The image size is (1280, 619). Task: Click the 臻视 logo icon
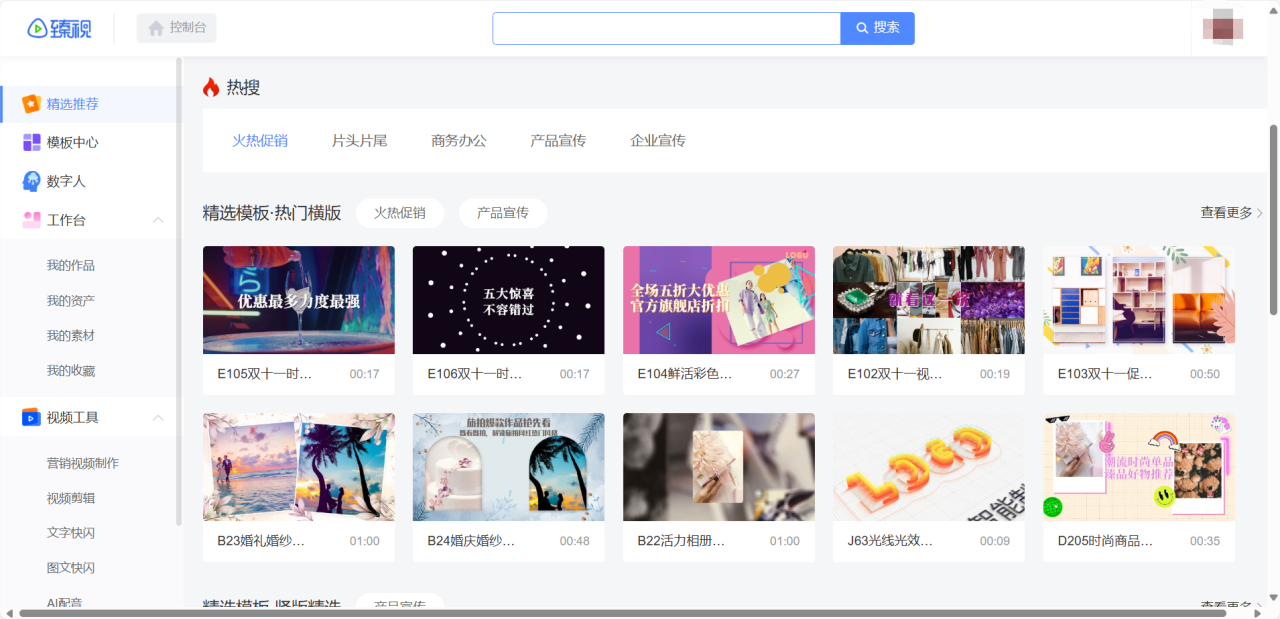pyautogui.click(x=38, y=28)
